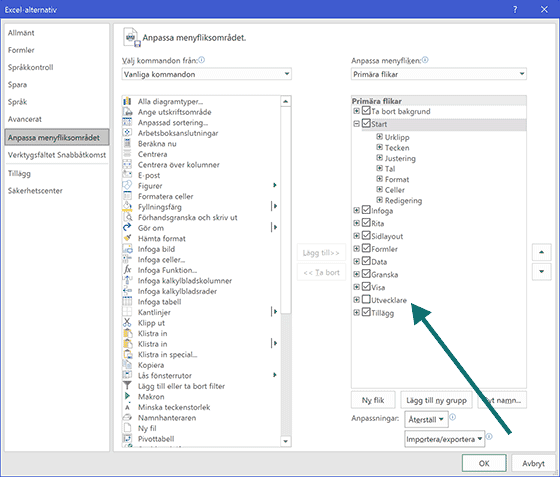Uncheck the Data tab checkbox

click(x=366, y=261)
